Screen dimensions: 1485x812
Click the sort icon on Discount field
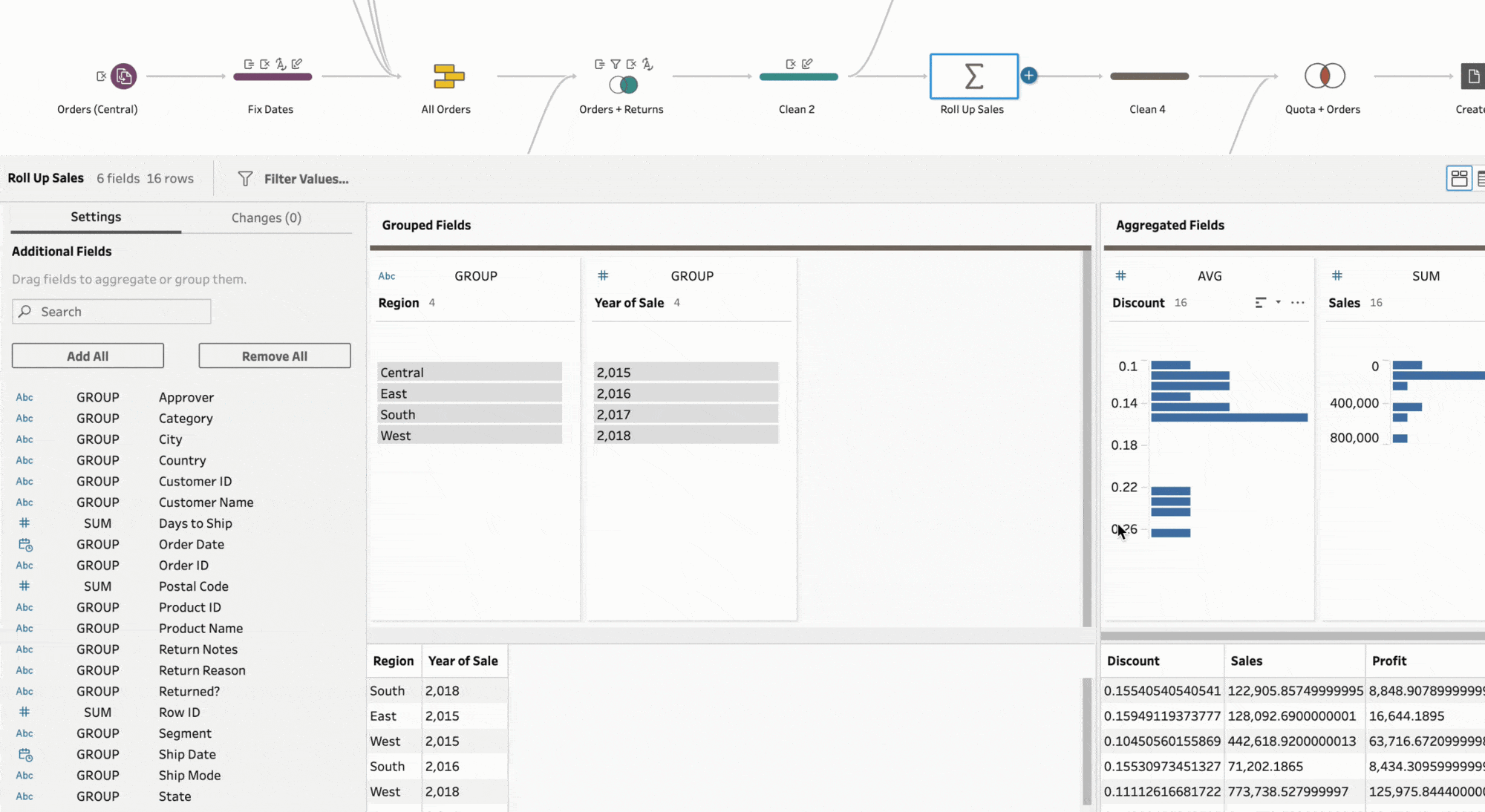1260,303
